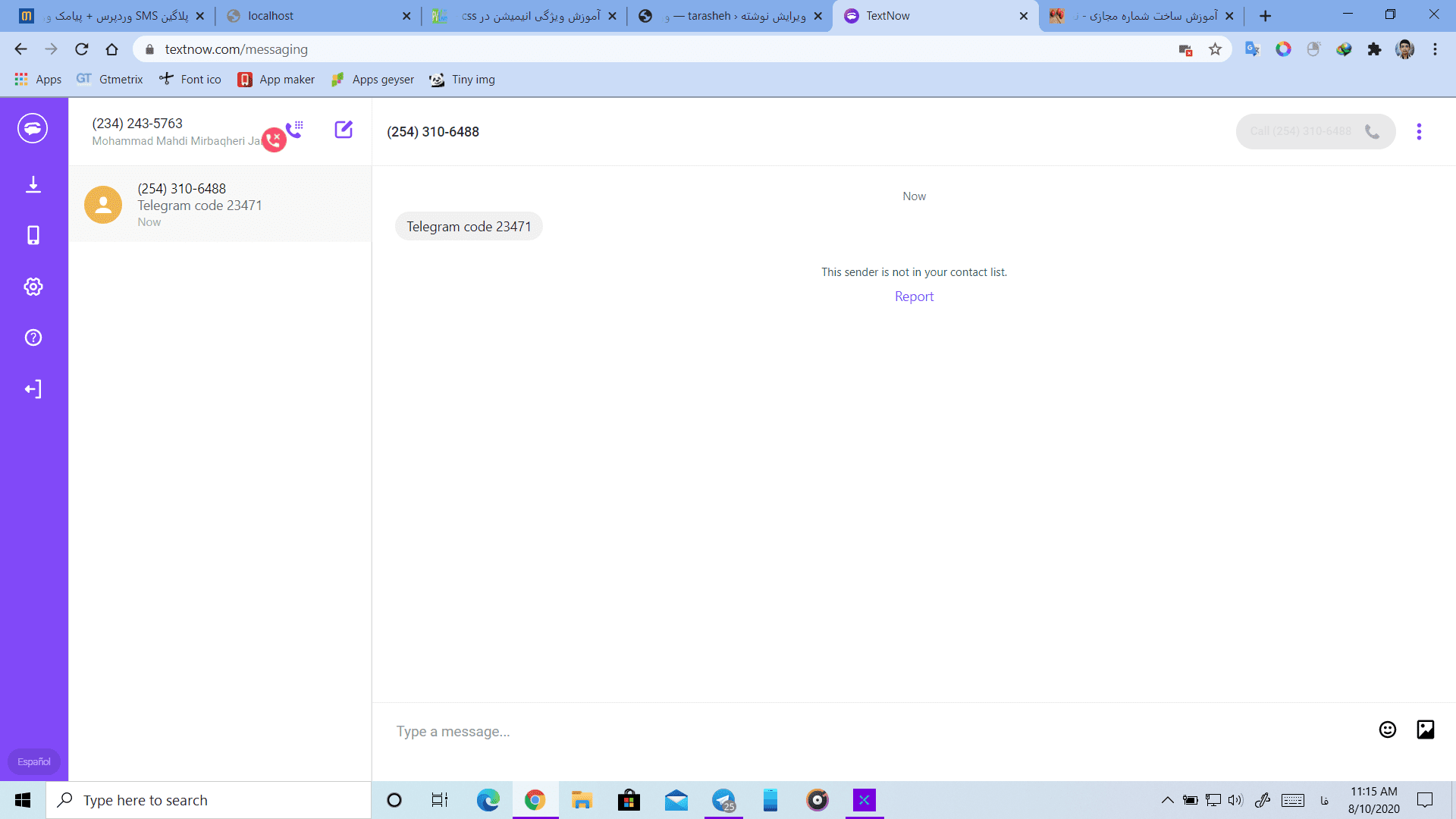Switch to the CSS animation tutorial tab
Image resolution: width=1456 pixels, height=819 pixels.
point(523,16)
